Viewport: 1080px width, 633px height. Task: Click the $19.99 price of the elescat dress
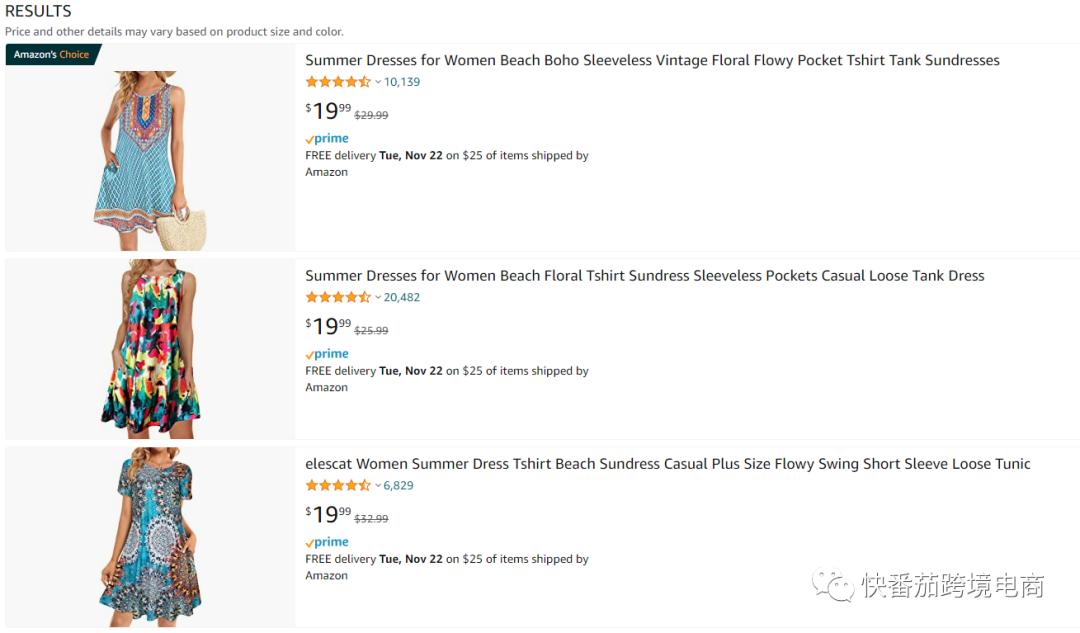pyautogui.click(x=328, y=515)
